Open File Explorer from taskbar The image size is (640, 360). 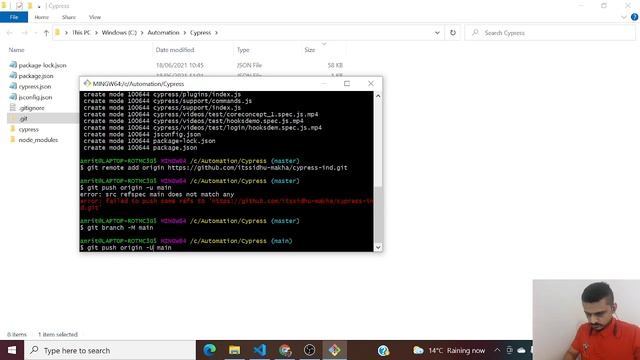[234, 350]
